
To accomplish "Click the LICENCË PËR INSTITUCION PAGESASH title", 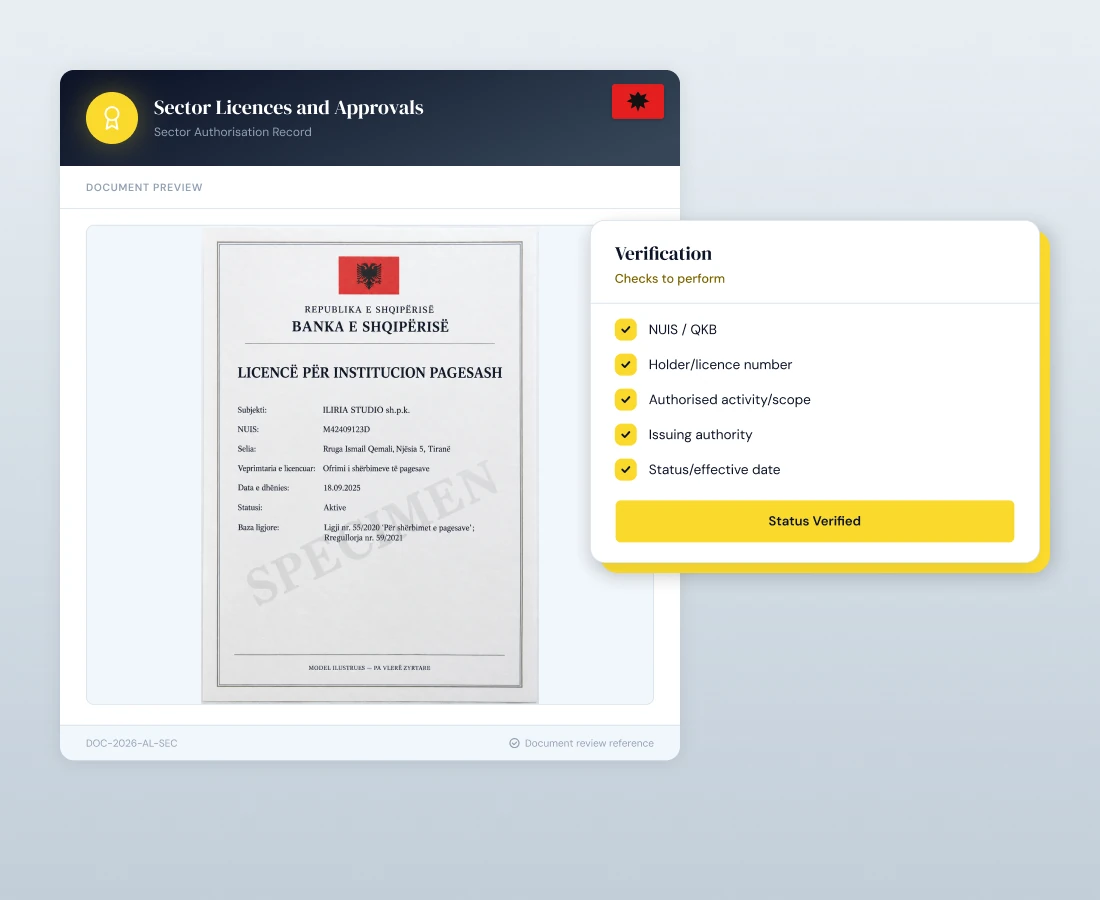I will click(370, 372).
